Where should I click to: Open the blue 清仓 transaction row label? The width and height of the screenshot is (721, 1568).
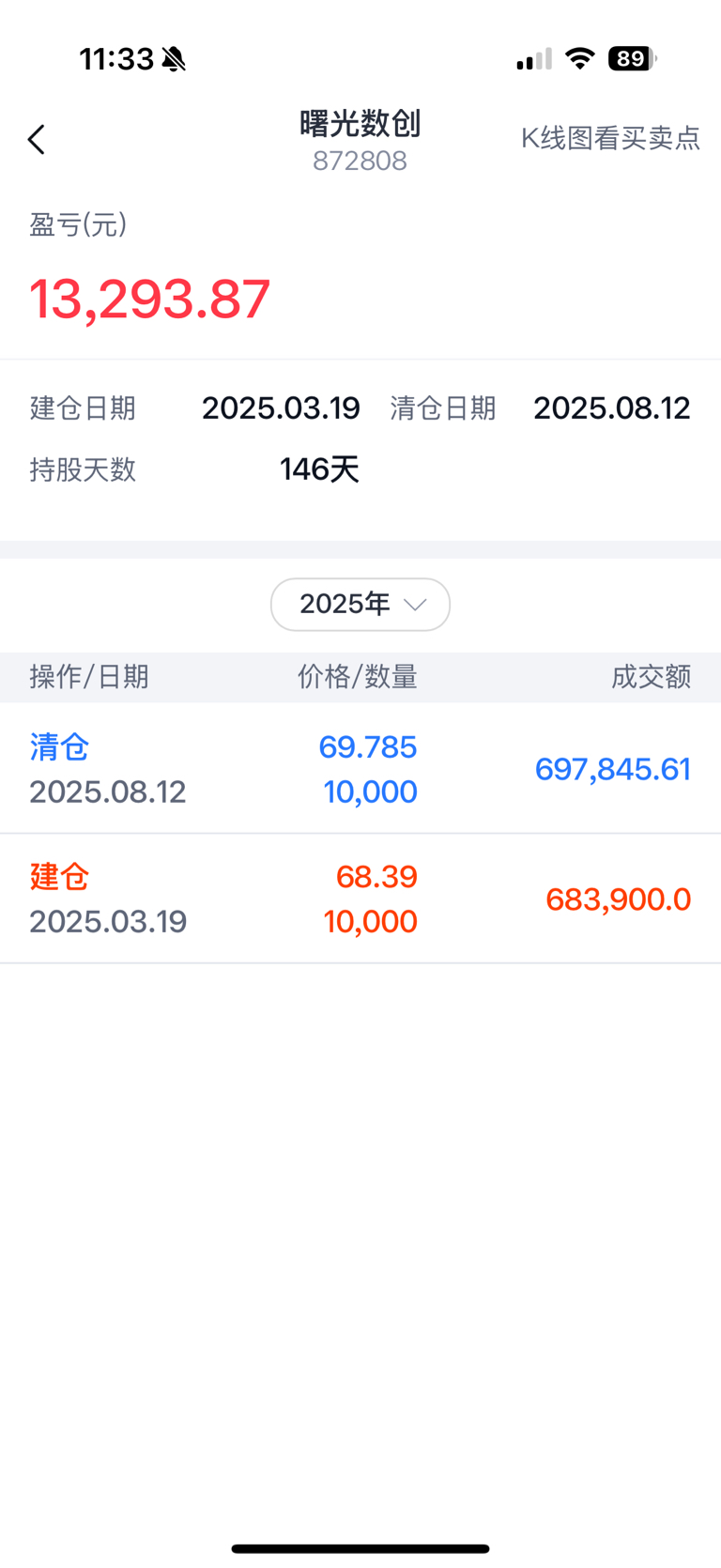pos(59,747)
